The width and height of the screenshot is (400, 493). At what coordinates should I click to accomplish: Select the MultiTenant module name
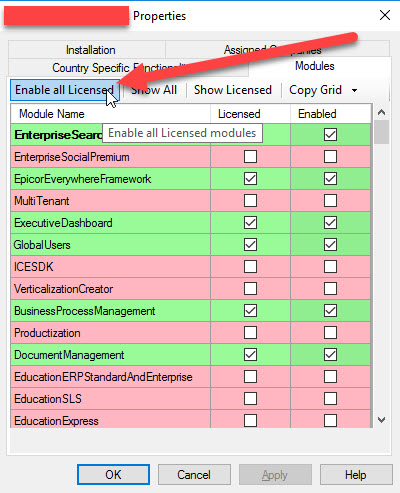(42, 201)
